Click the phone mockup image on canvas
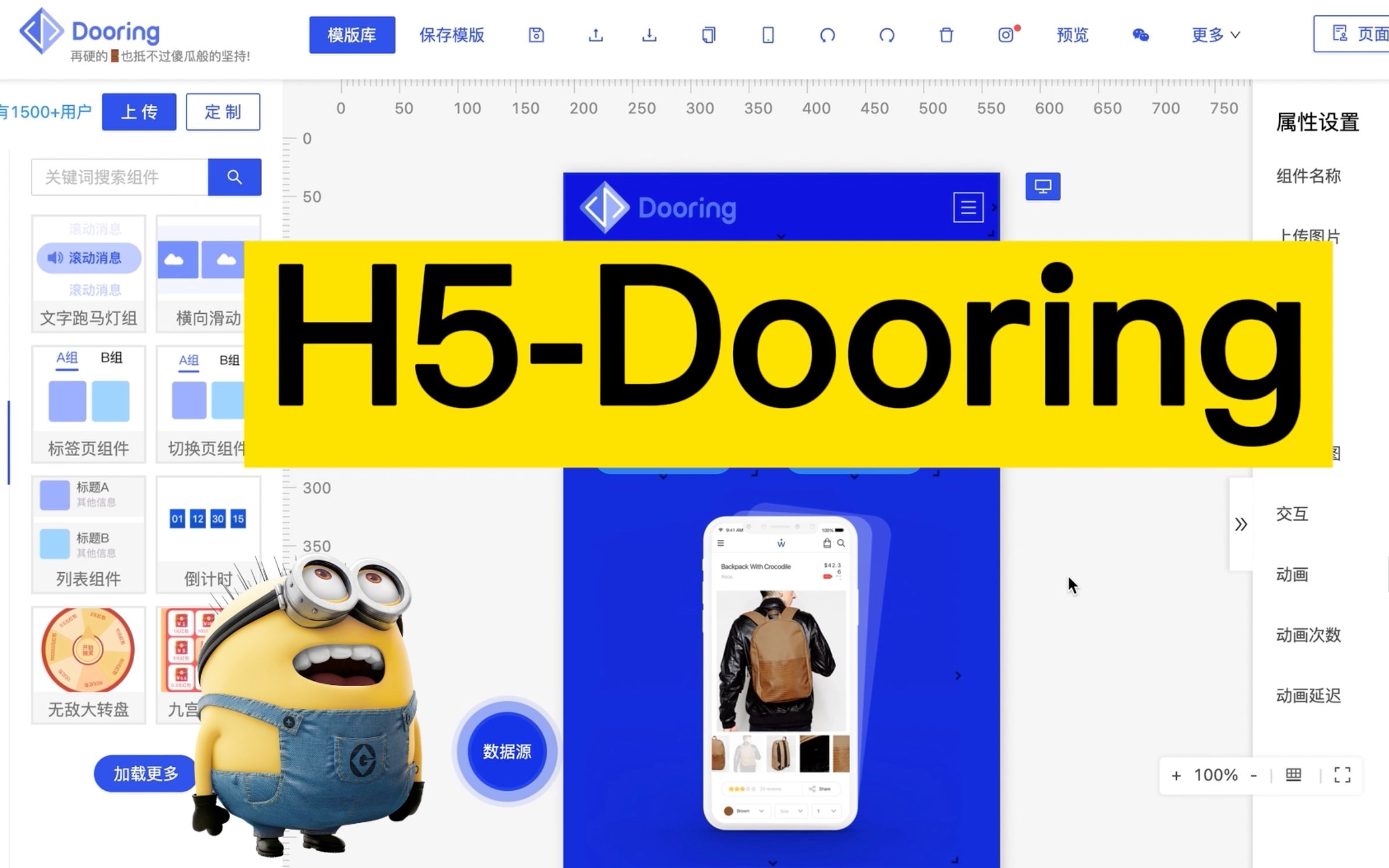The width and height of the screenshot is (1389, 868). tap(781, 673)
